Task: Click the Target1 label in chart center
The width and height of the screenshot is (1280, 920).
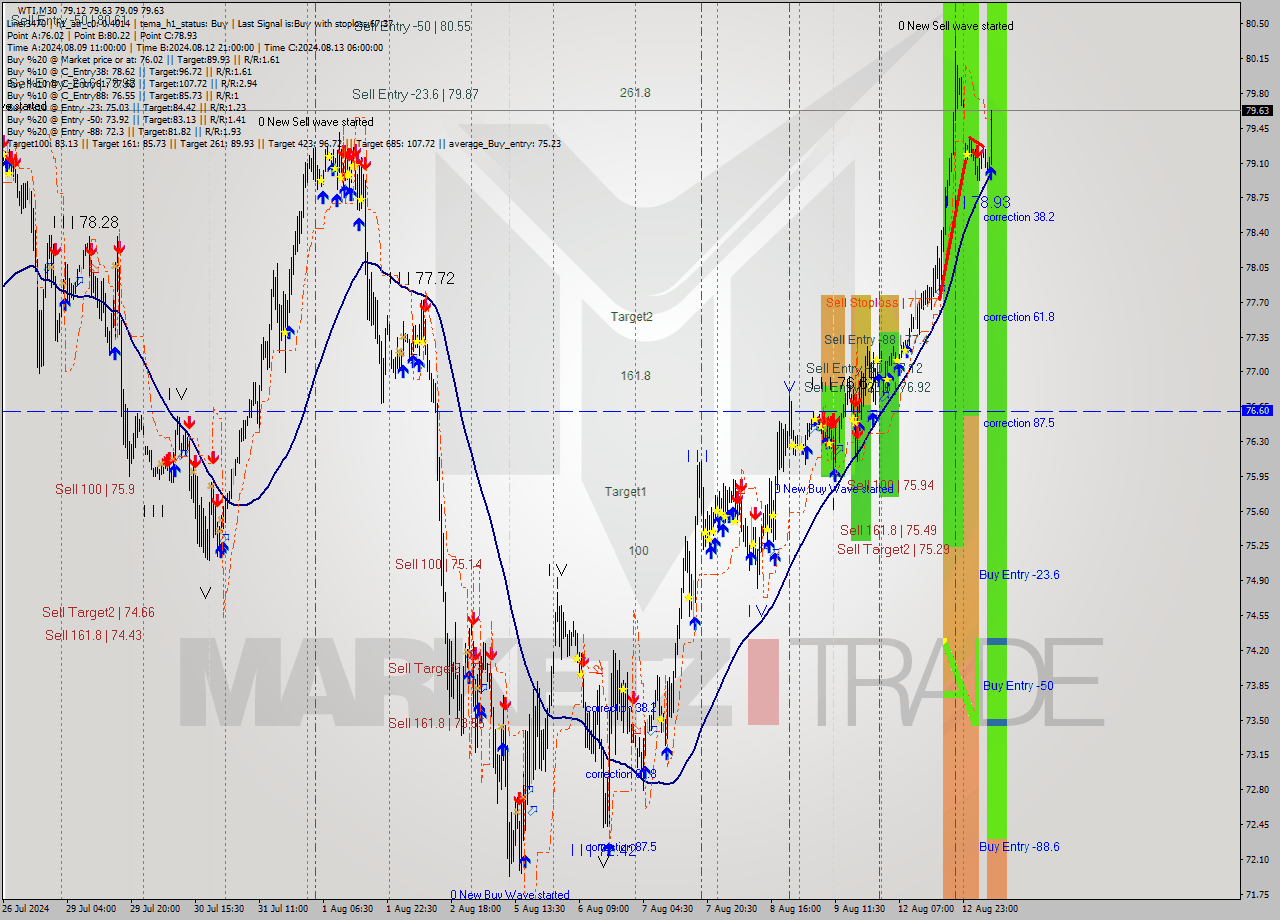Action: coord(626,492)
